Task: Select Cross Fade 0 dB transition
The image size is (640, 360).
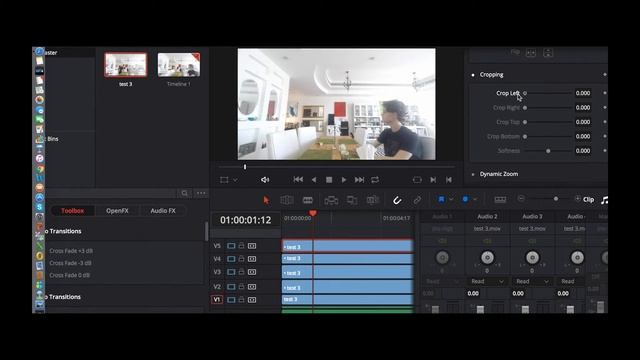Action: pos(69,275)
